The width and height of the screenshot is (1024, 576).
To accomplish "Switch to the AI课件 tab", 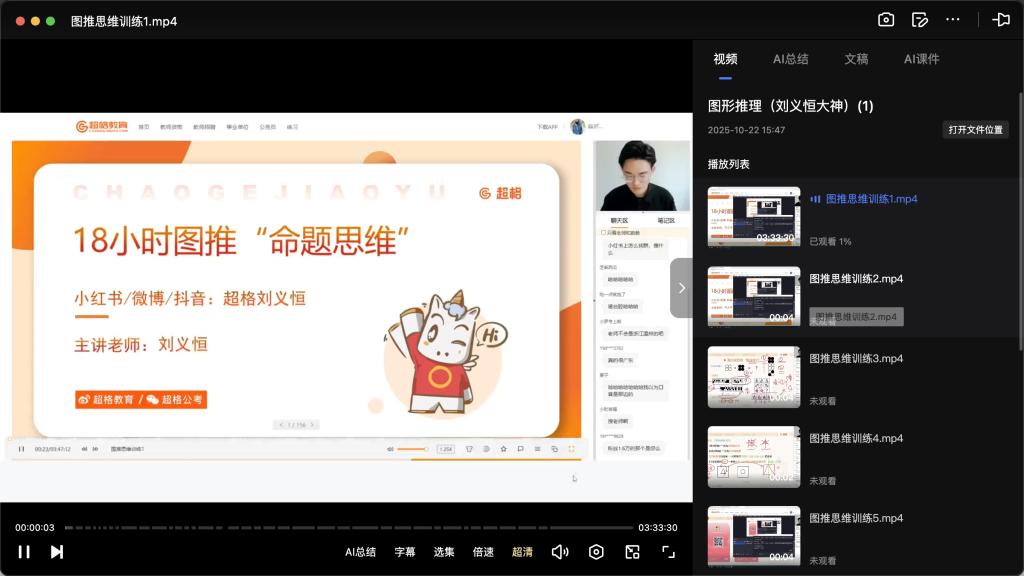I will [x=920, y=59].
